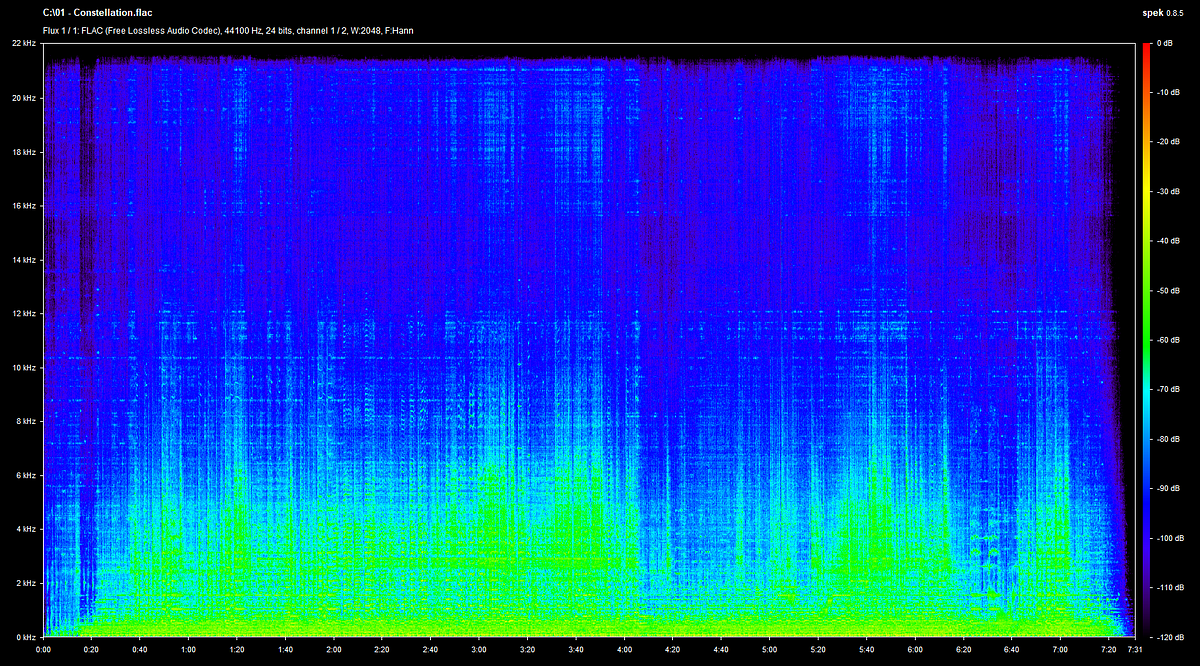Click the FLAC codec info line
The width and height of the screenshot is (1200, 666).
[x=229, y=31]
